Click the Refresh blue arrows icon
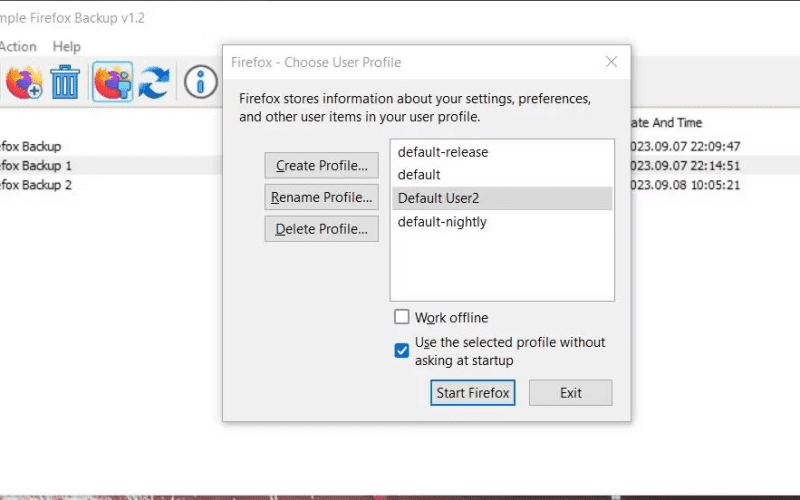The height and width of the screenshot is (500, 800). pos(154,82)
